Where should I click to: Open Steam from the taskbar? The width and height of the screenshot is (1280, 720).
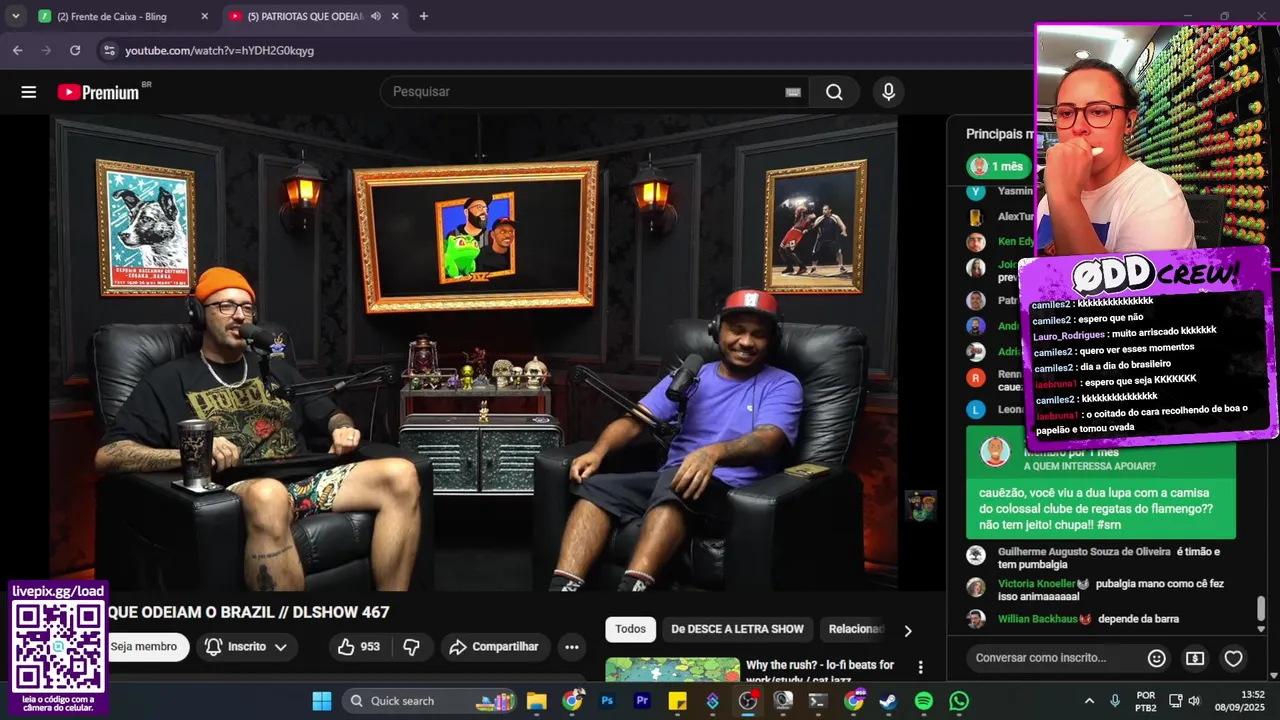[888, 701]
